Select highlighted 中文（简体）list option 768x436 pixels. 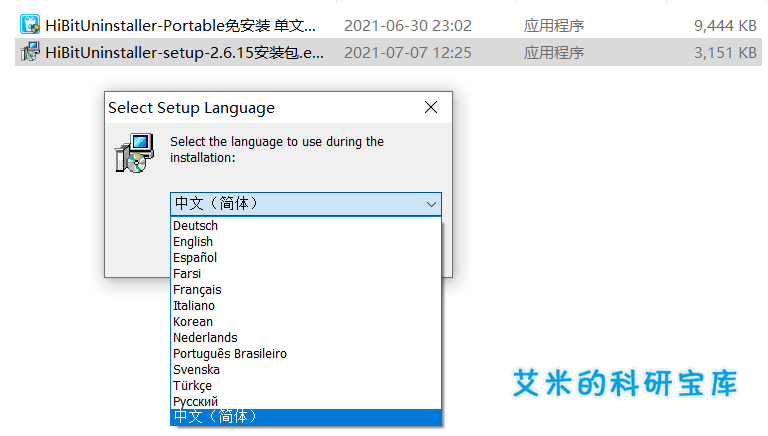coord(216,417)
